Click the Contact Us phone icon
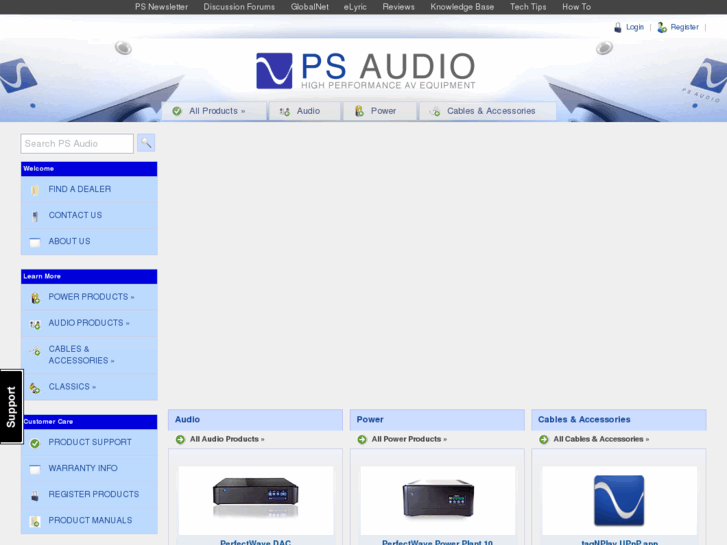 [x=35, y=216]
